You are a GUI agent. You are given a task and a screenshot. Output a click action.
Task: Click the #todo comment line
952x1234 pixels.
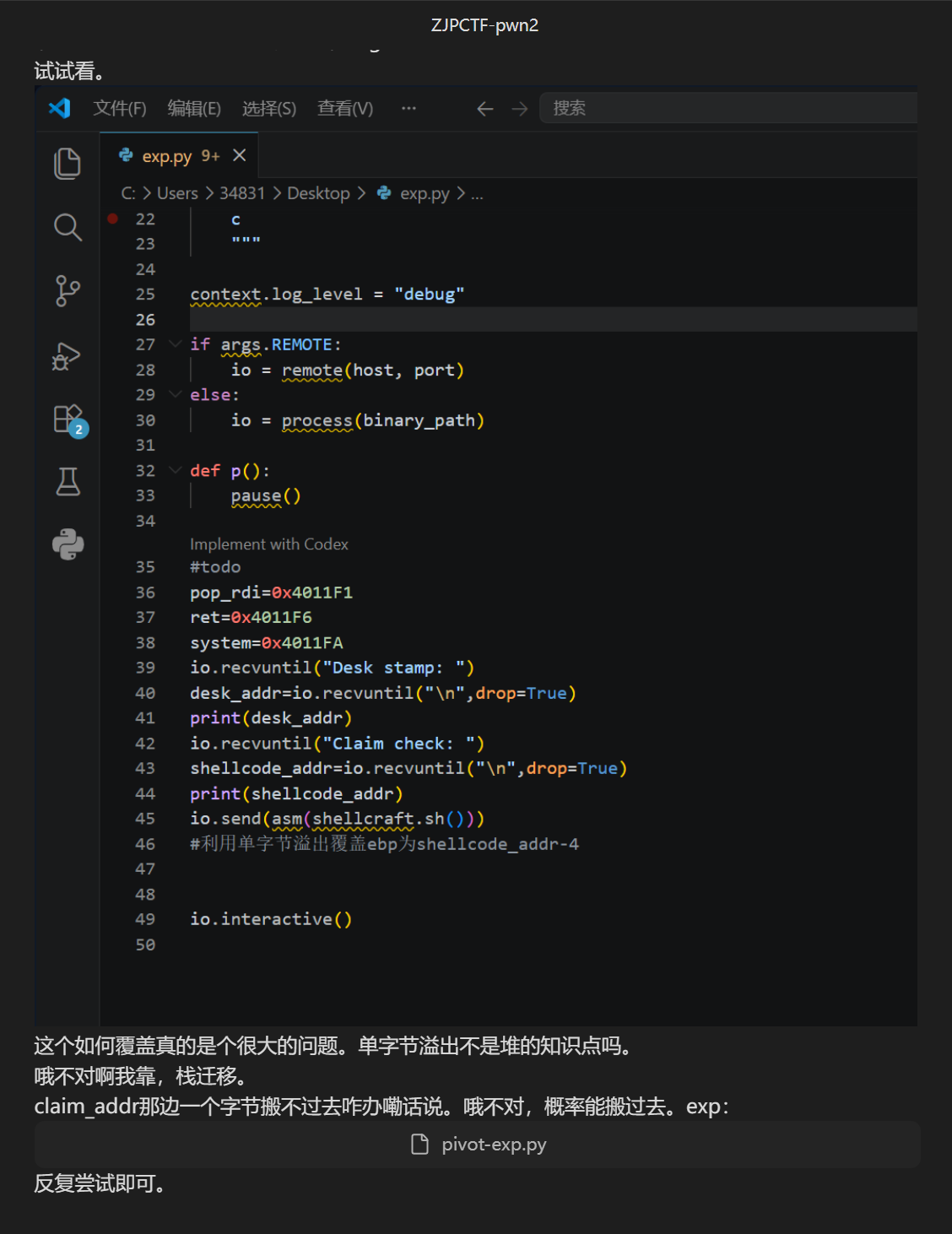pos(215,567)
